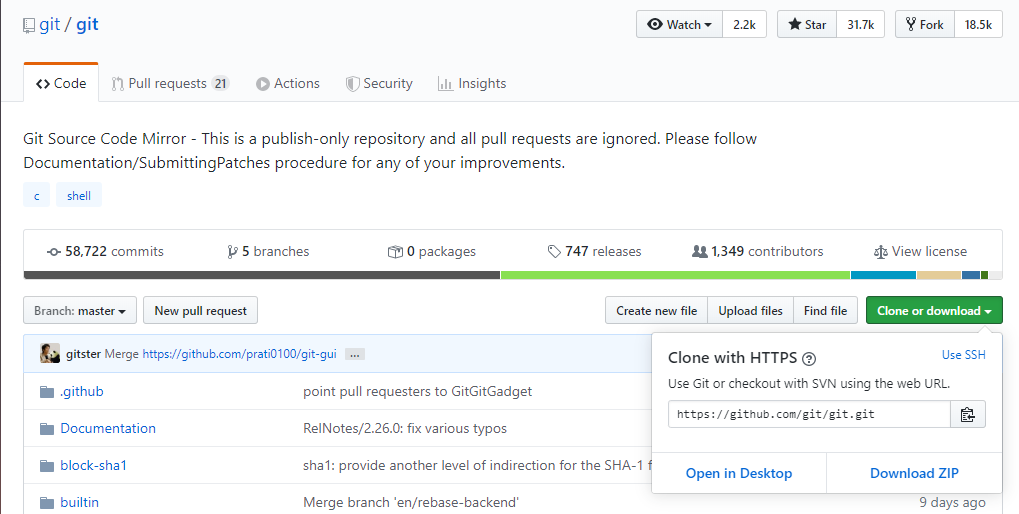Copy clone URL with clipboard icon
Image resolution: width=1019 pixels, height=514 pixels.
(x=968, y=414)
